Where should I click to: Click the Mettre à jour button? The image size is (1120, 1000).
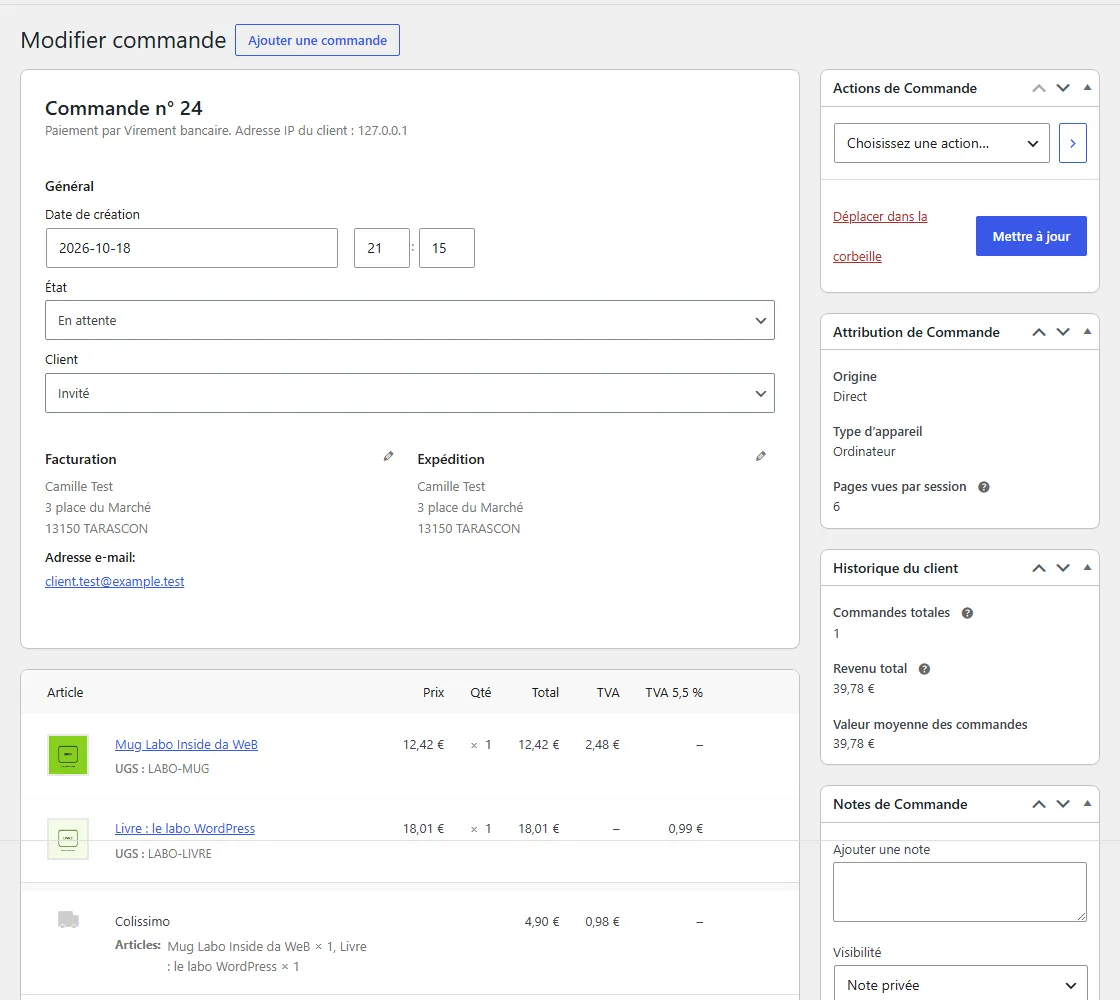pos(1031,236)
